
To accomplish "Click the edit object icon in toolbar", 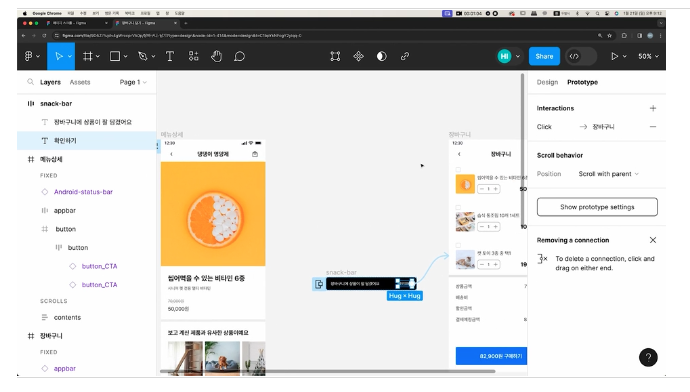I will click(x=335, y=56).
